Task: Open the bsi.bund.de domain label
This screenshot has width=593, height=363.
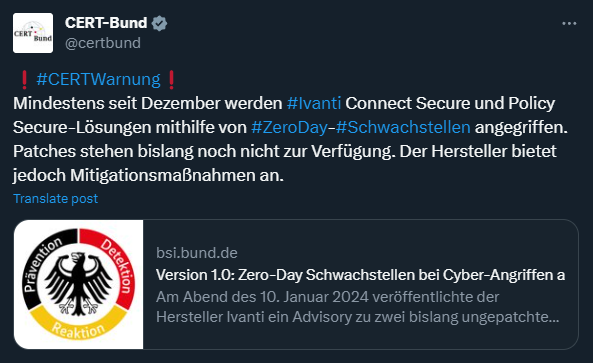Action: click(197, 253)
